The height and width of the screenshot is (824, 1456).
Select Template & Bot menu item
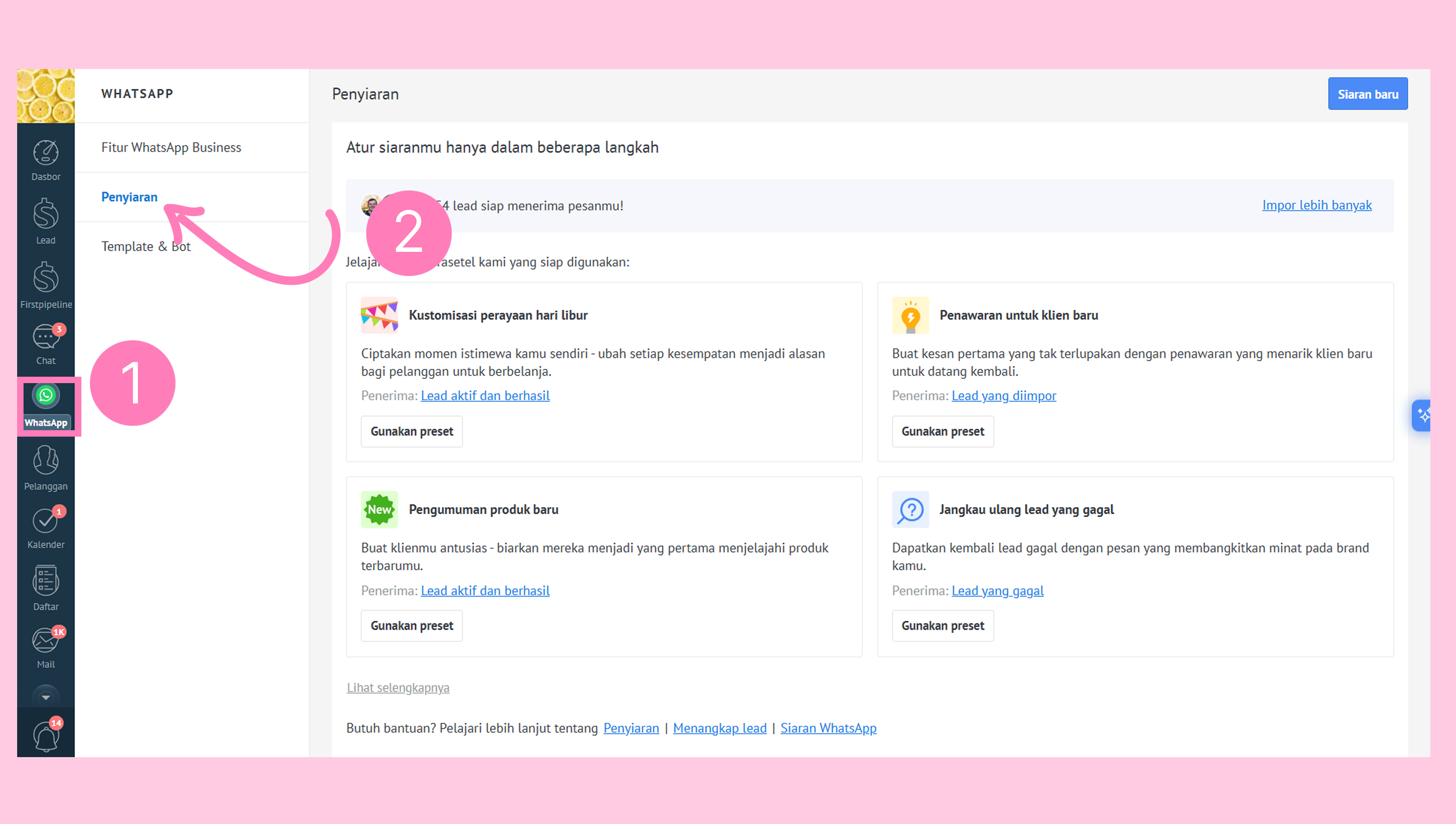pos(146,246)
